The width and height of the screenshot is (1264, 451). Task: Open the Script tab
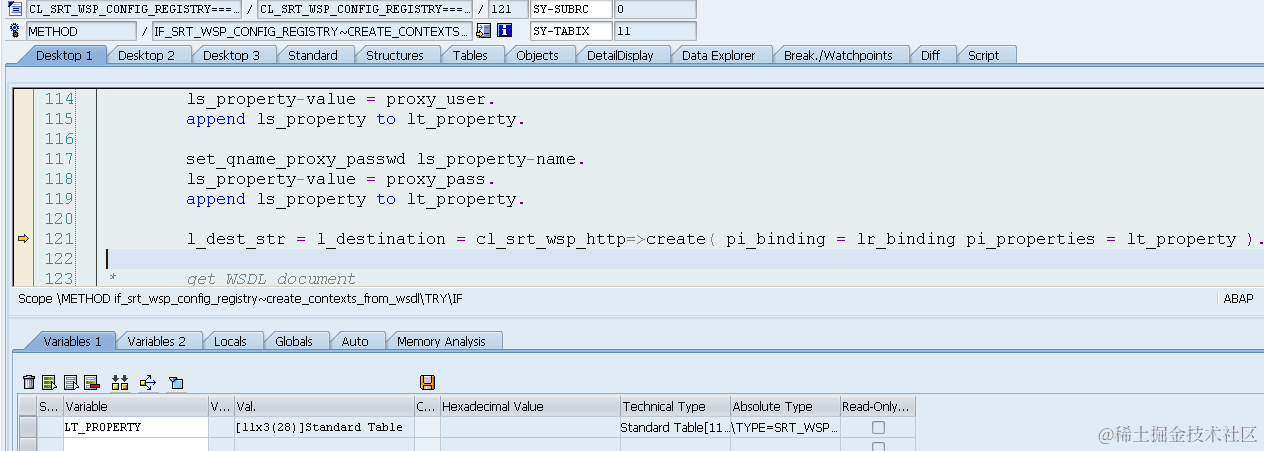click(x=983, y=55)
